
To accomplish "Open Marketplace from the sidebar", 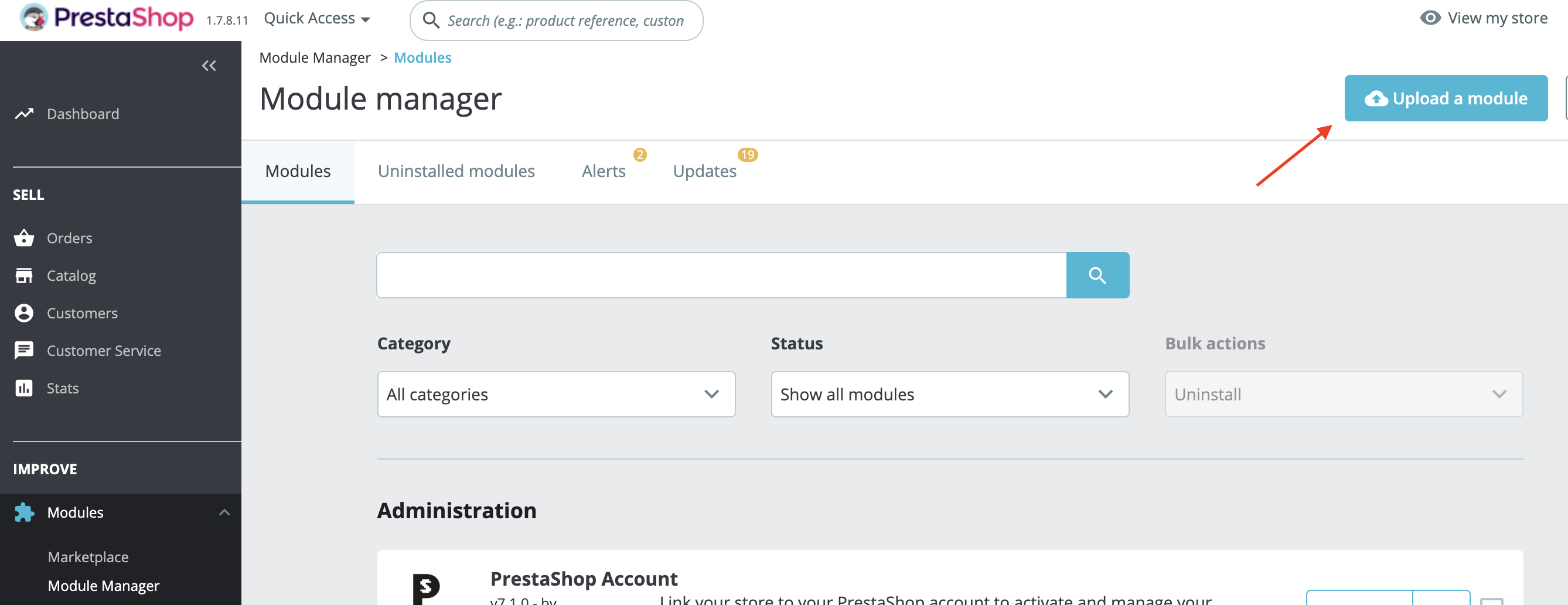I will [x=88, y=556].
